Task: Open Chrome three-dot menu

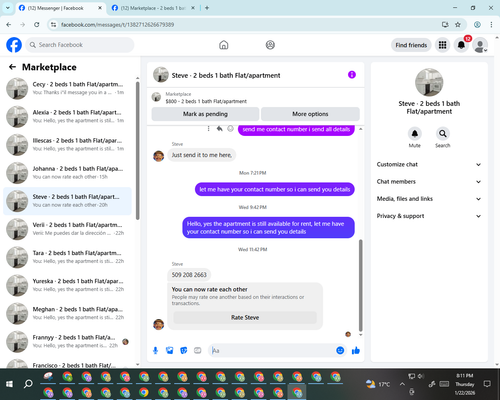Action: (491, 25)
